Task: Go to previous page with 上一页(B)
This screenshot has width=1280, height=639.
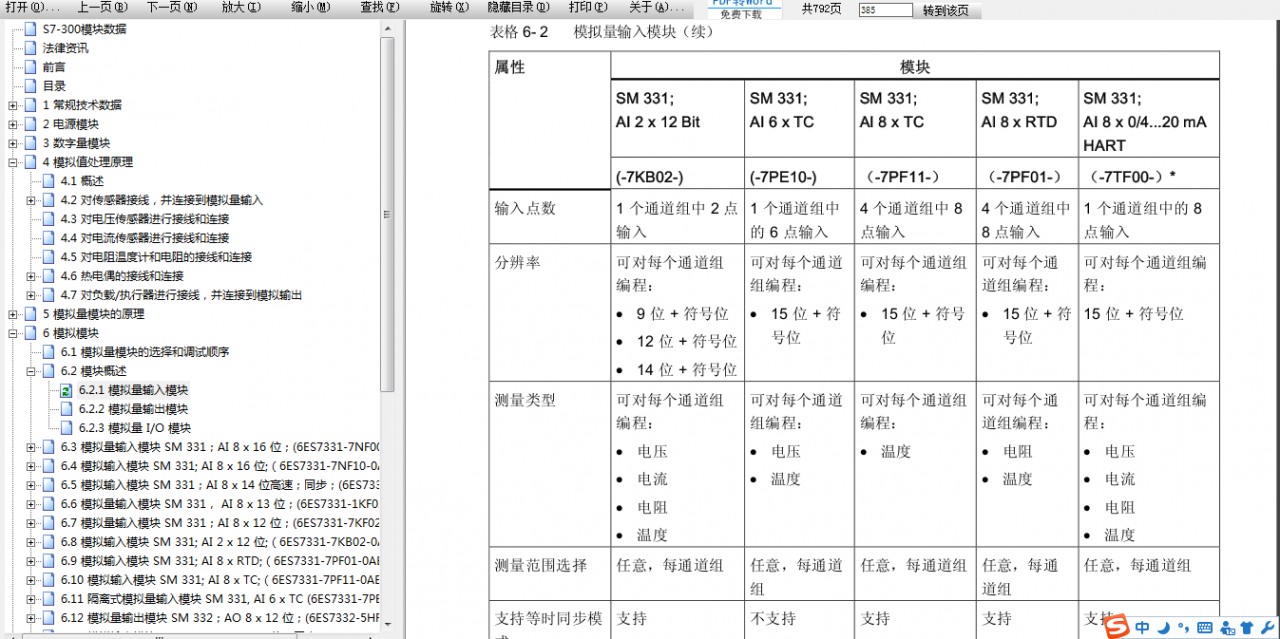Action: pyautogui.click(x=101, y=7)
